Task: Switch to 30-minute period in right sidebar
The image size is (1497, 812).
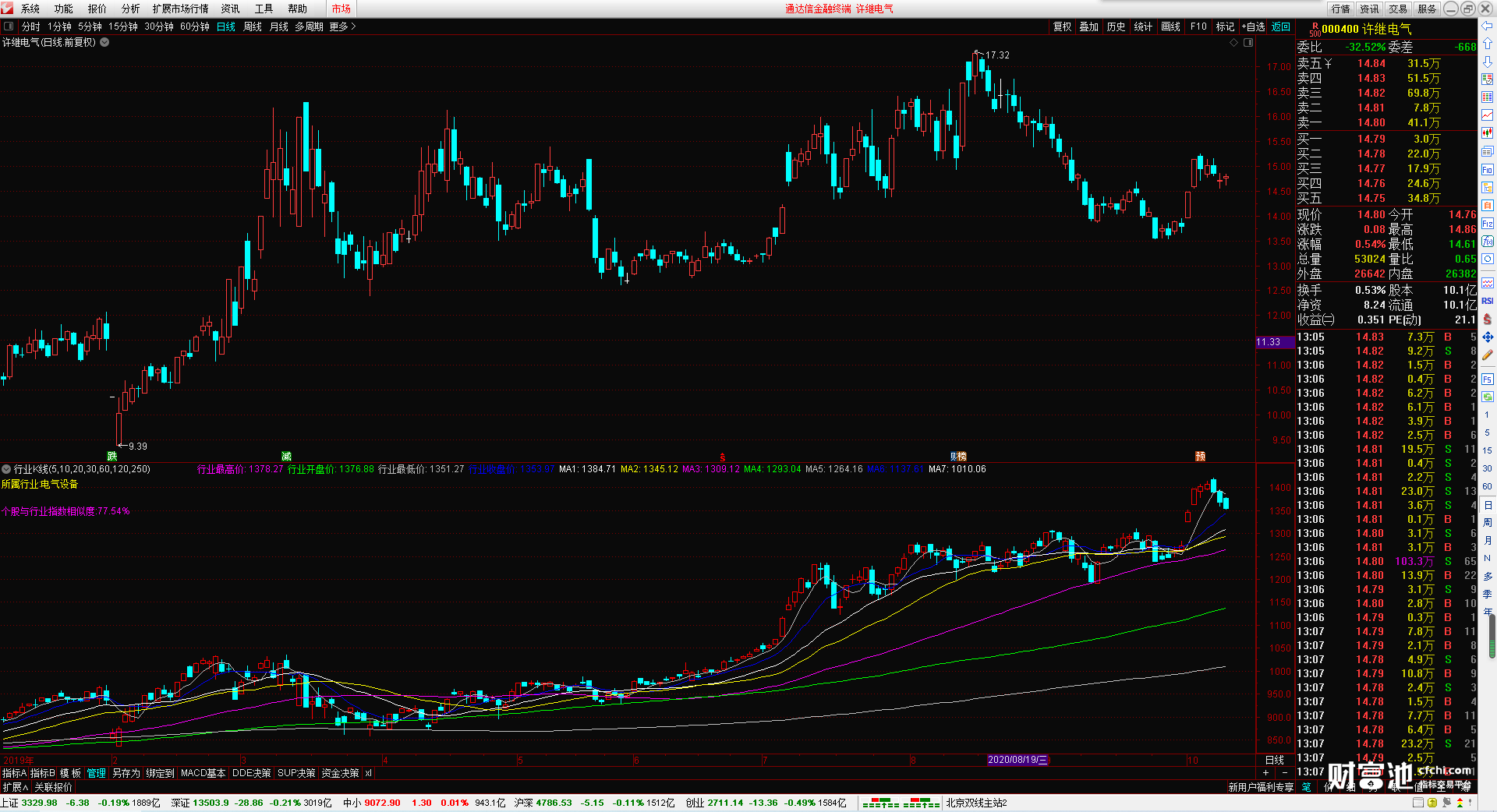Action: (1487, 468)
